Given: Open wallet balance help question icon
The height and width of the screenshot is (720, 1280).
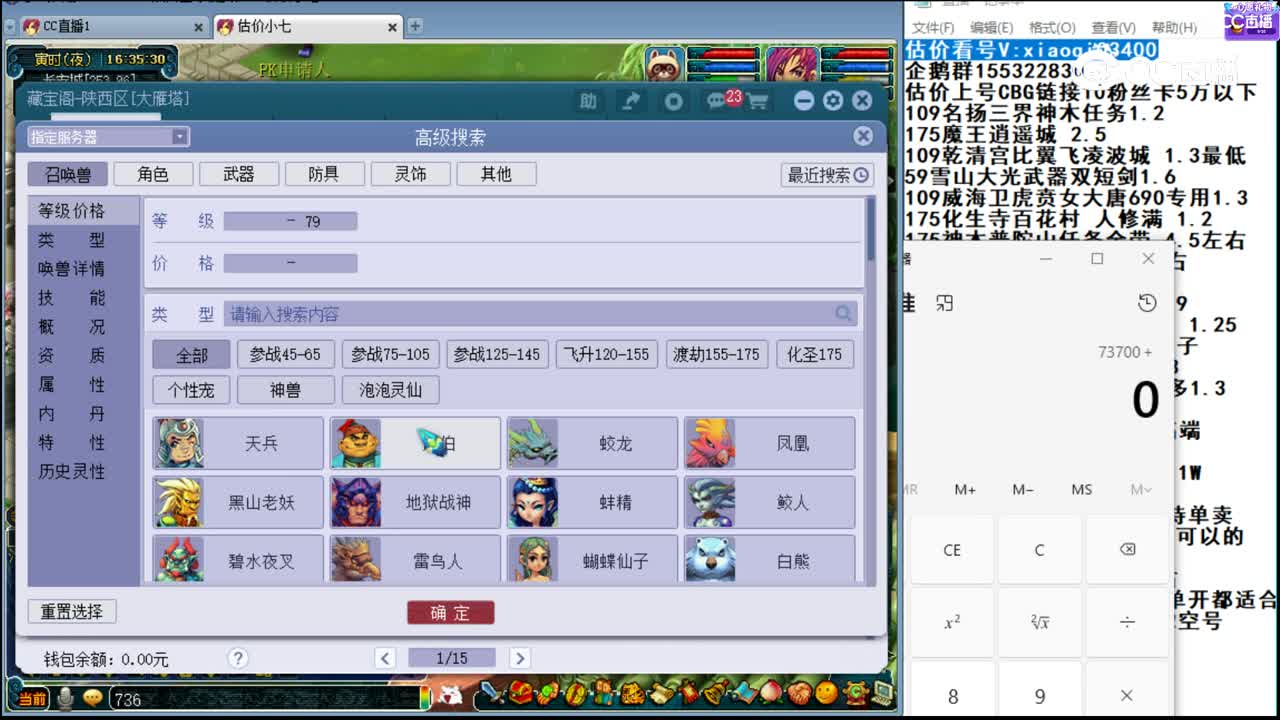Looking at the screenshot, I should tap(237, 658).
